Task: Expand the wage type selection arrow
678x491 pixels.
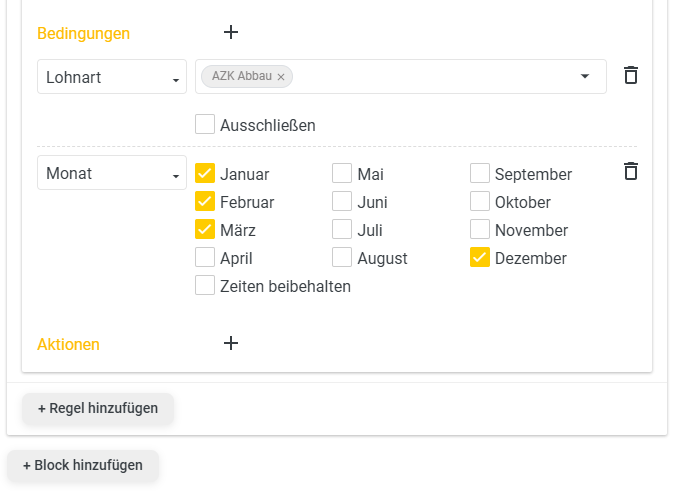Action: (585, 77)
